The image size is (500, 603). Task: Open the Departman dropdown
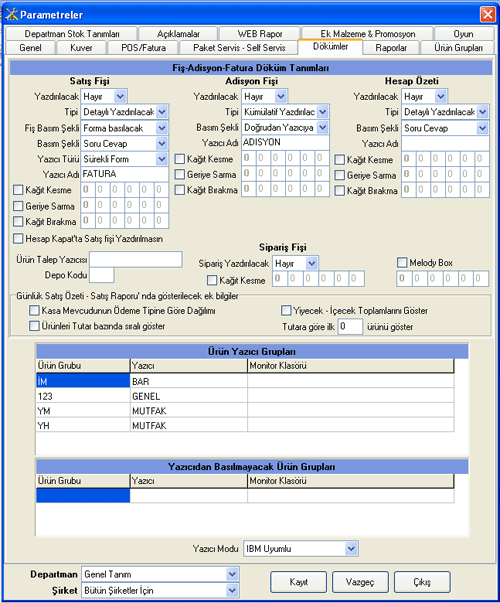[232, 574]
